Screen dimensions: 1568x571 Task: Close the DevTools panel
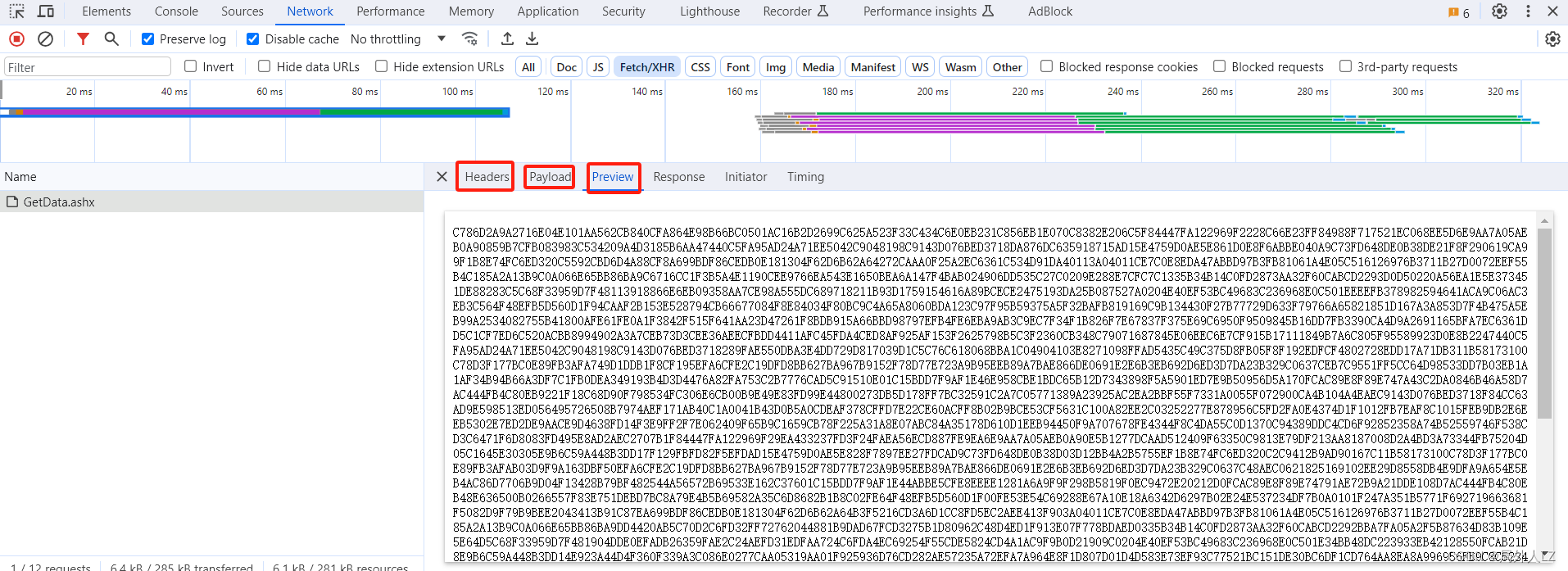(x=1552, y=11)
